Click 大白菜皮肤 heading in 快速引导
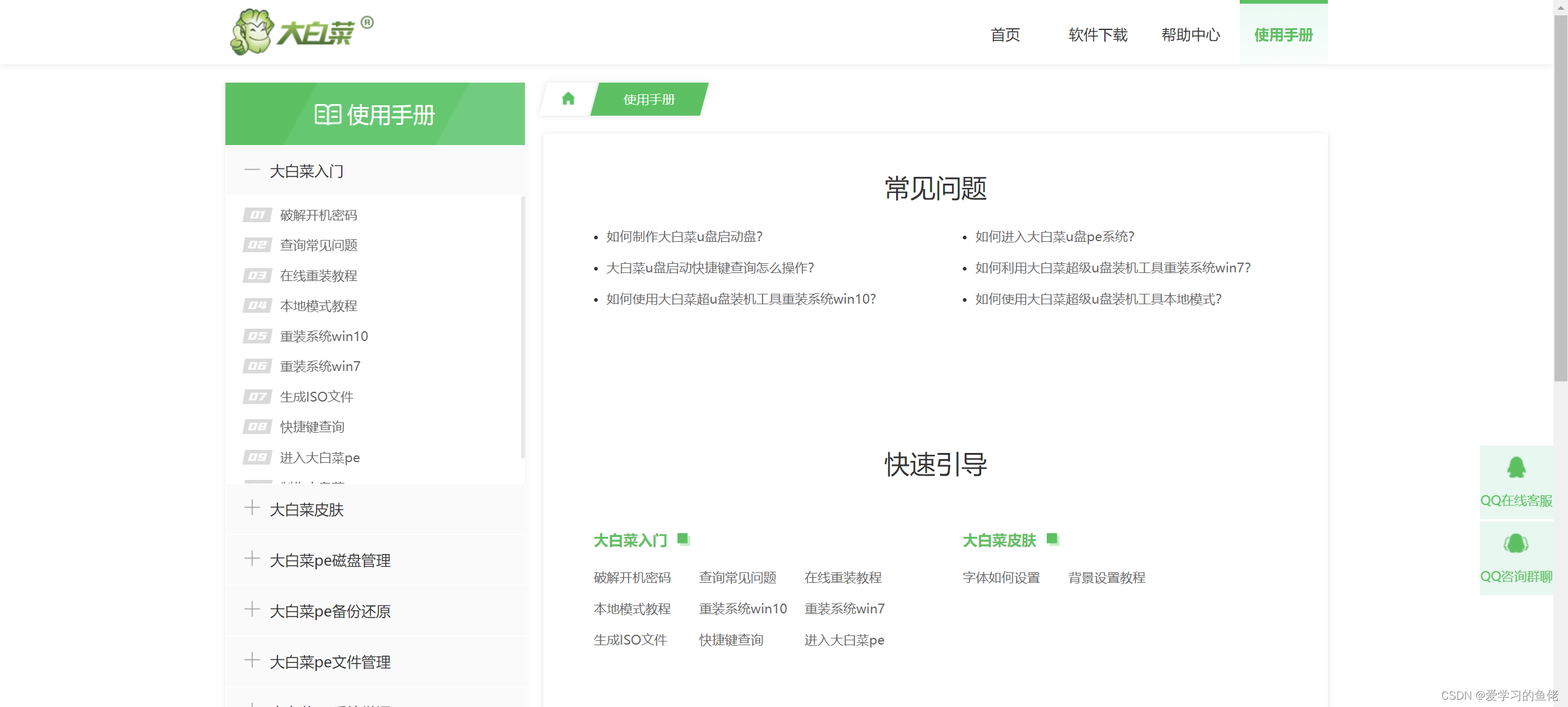The height and width of the screenshot is (707, 1568). point(1000,541)
